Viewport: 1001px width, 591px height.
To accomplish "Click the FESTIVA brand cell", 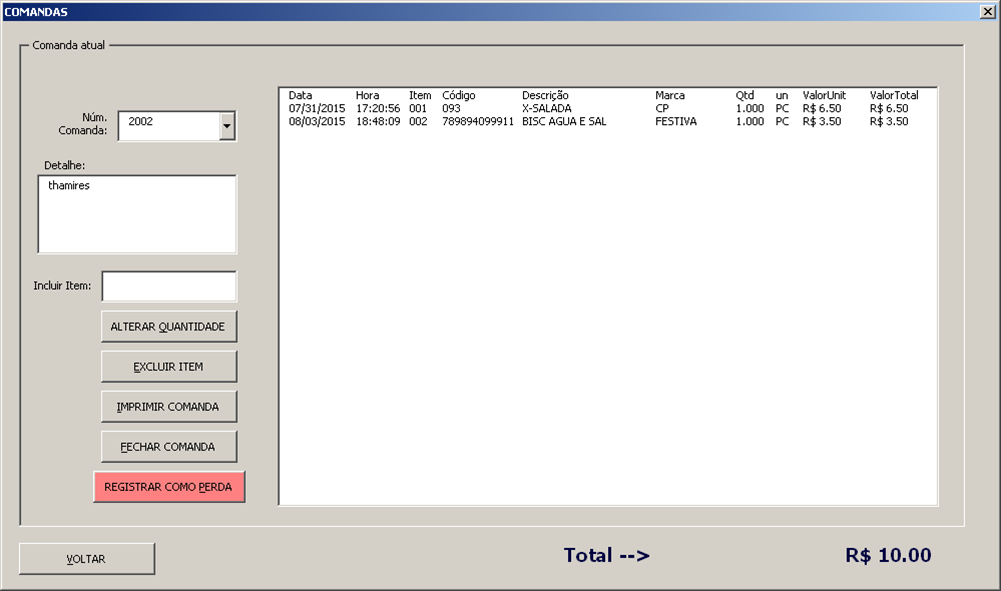I will tap(675, 121).
